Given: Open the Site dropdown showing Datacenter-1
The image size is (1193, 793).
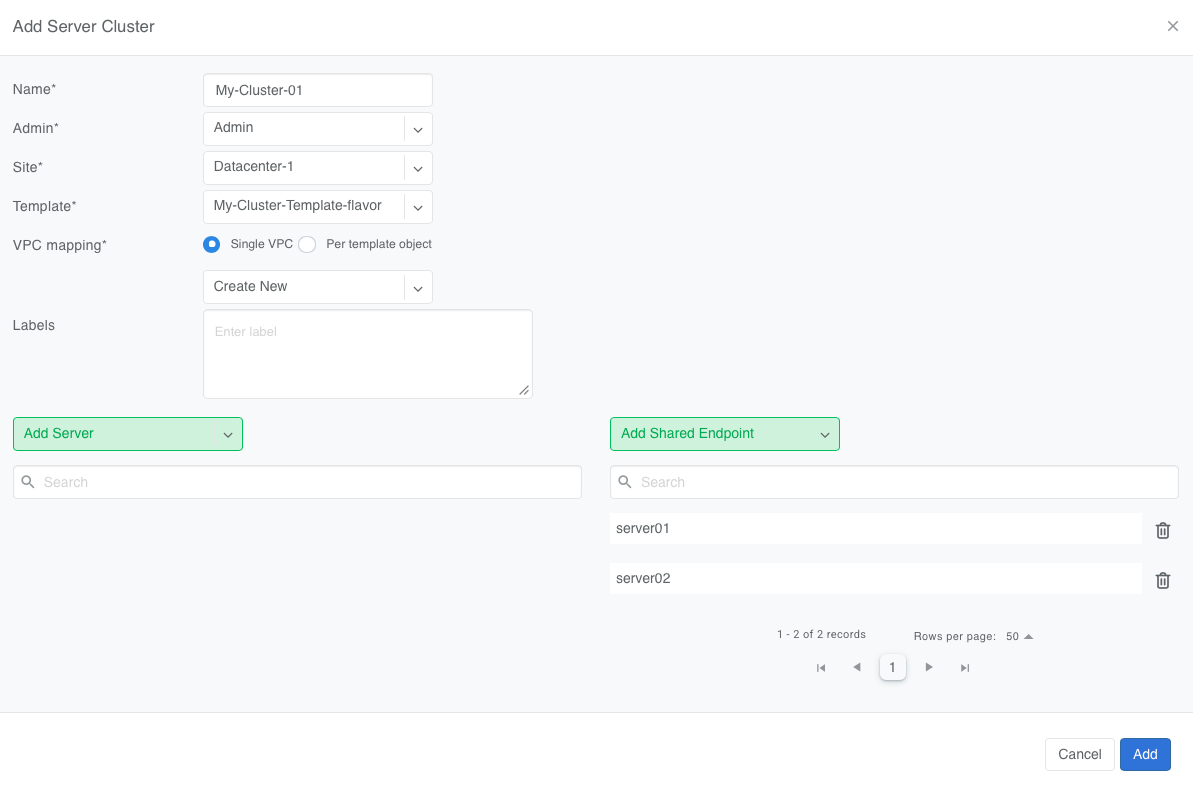Looking at the screenshot, I should click(318, 168).
